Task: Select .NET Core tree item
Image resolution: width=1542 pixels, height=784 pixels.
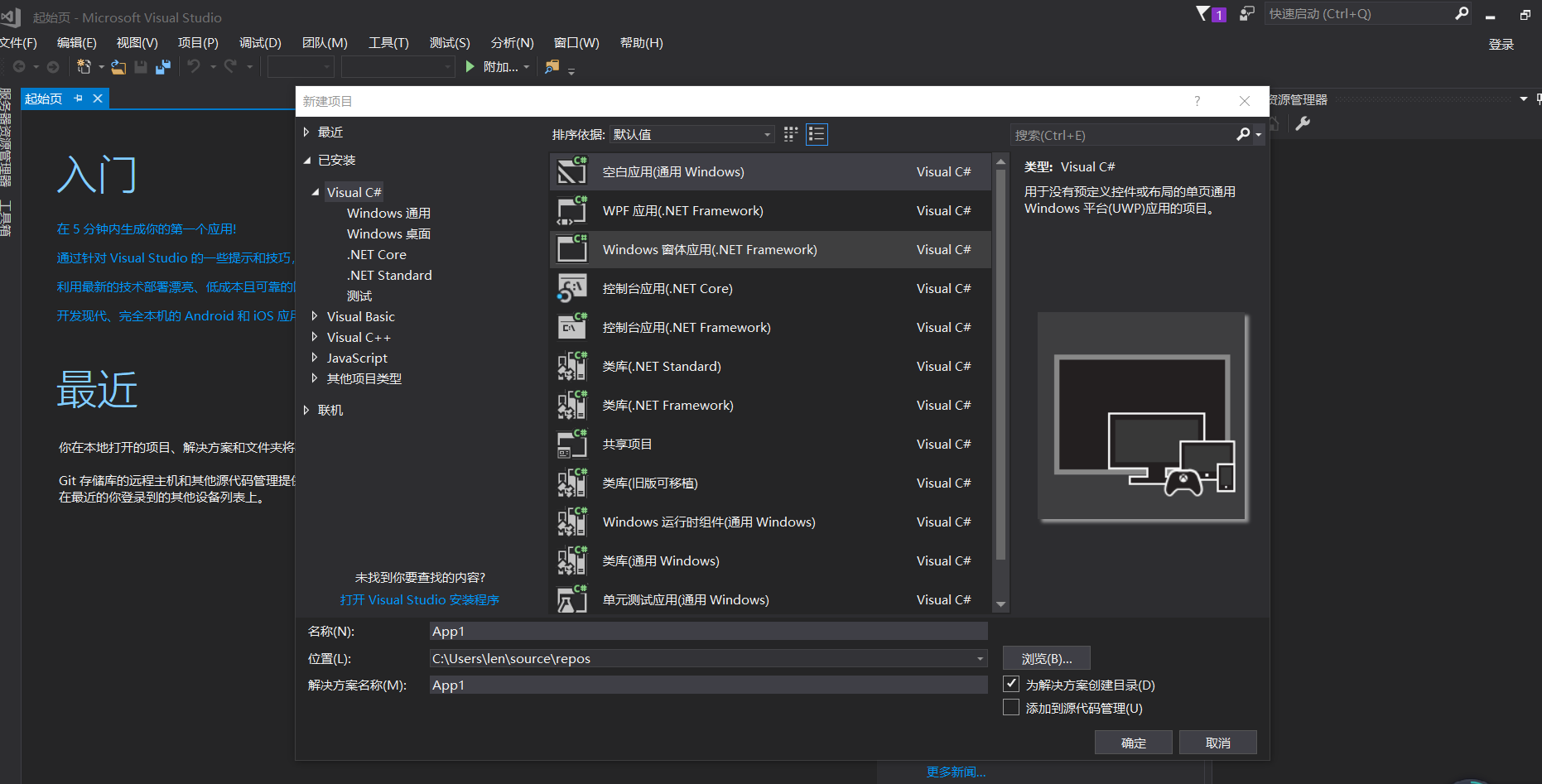Action: (x=377, y=254)
